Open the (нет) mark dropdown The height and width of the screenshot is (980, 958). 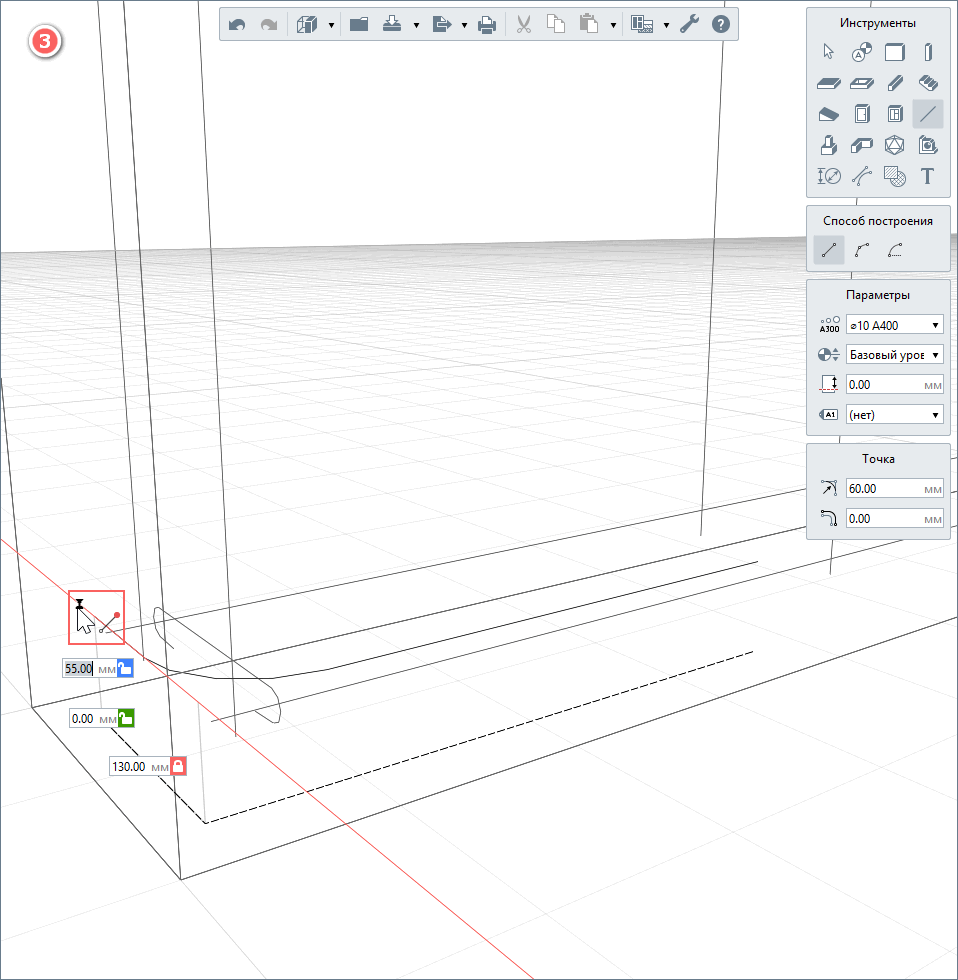[894, 414]
